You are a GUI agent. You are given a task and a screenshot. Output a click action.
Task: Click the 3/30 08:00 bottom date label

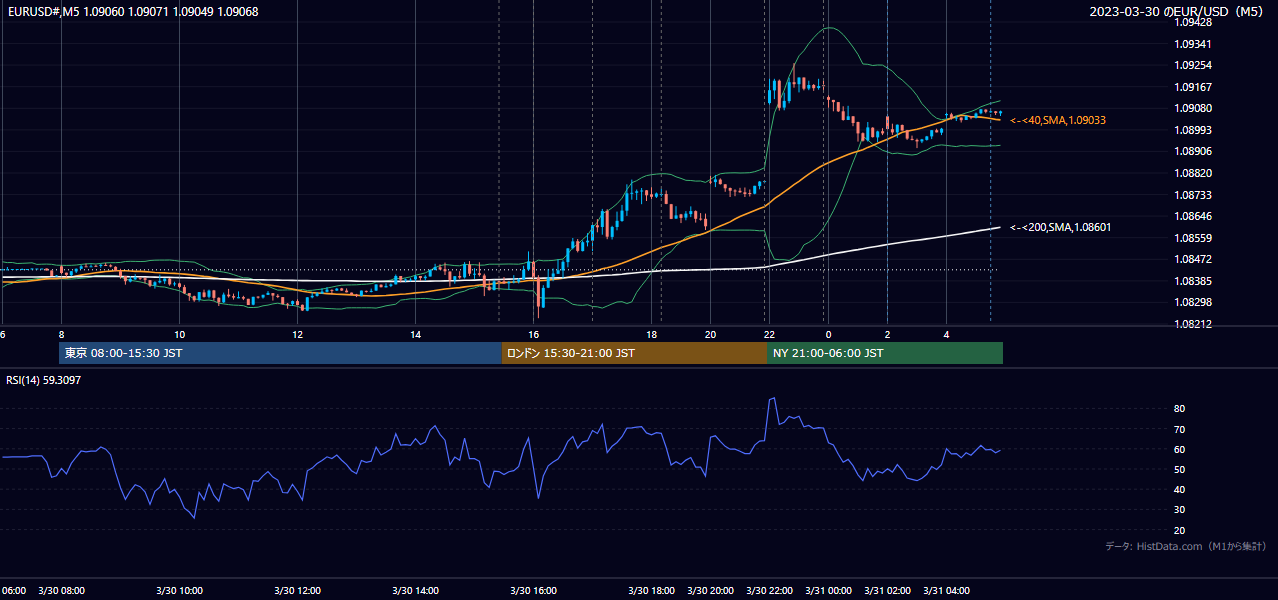coord(61,590)
